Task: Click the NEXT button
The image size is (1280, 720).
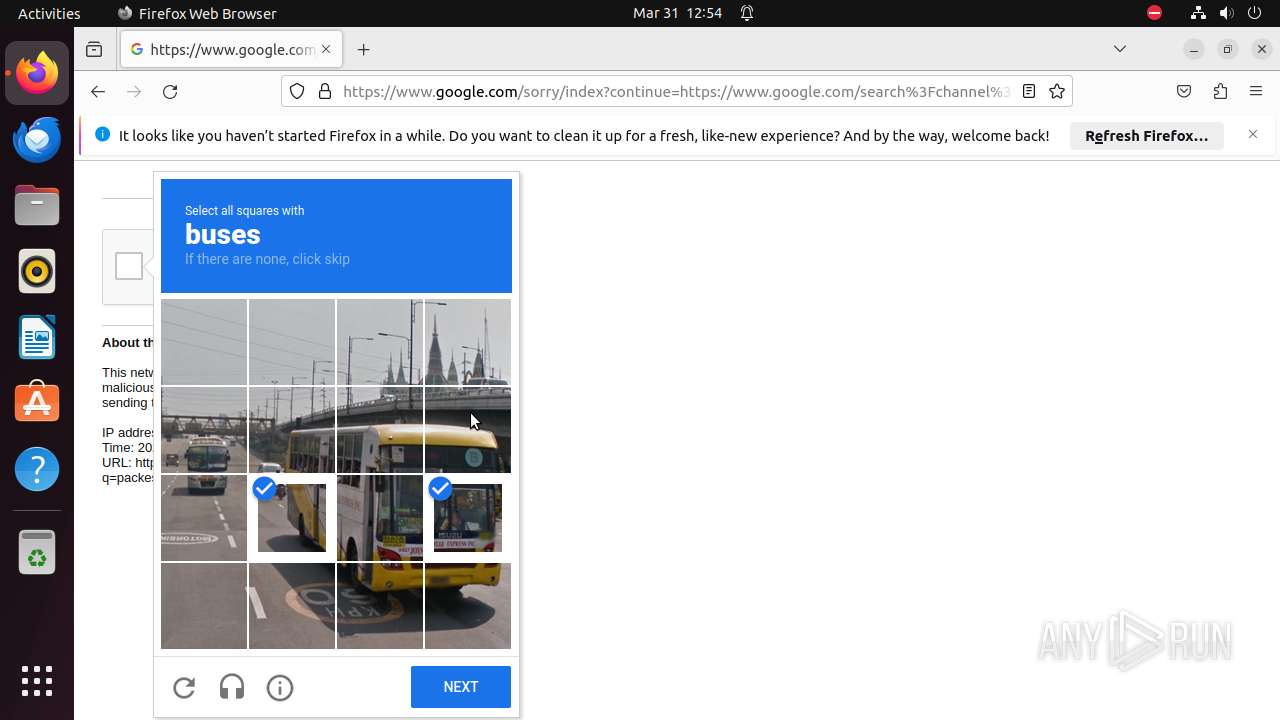Action: (461, 687)
